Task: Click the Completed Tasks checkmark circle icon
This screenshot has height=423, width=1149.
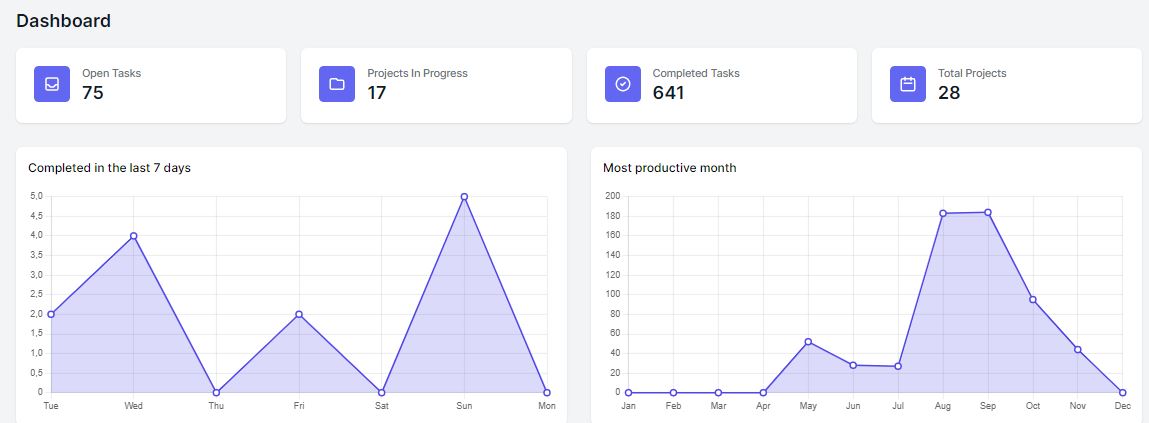Action: click(x=622, y=84)
